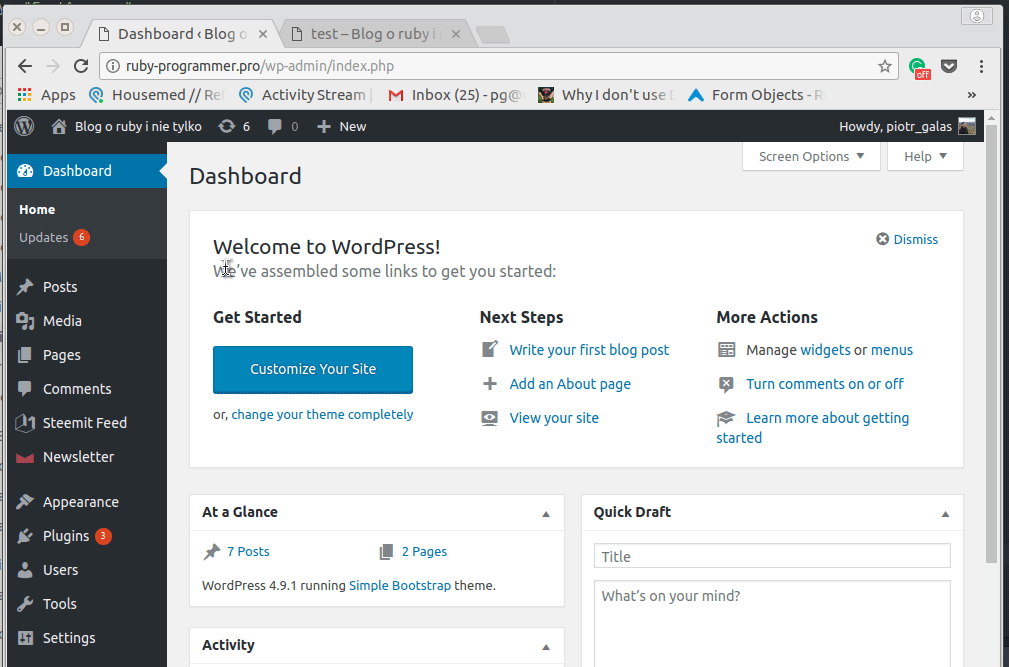The width and height of the screenshot is (1009, 667).
Task: Click the Users person icon
Action: (25, 570)
